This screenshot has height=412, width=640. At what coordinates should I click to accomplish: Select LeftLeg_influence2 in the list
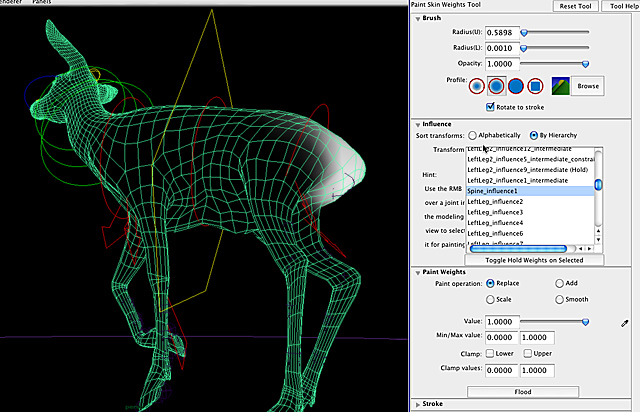pyautogui.click(x=530, y=202)
